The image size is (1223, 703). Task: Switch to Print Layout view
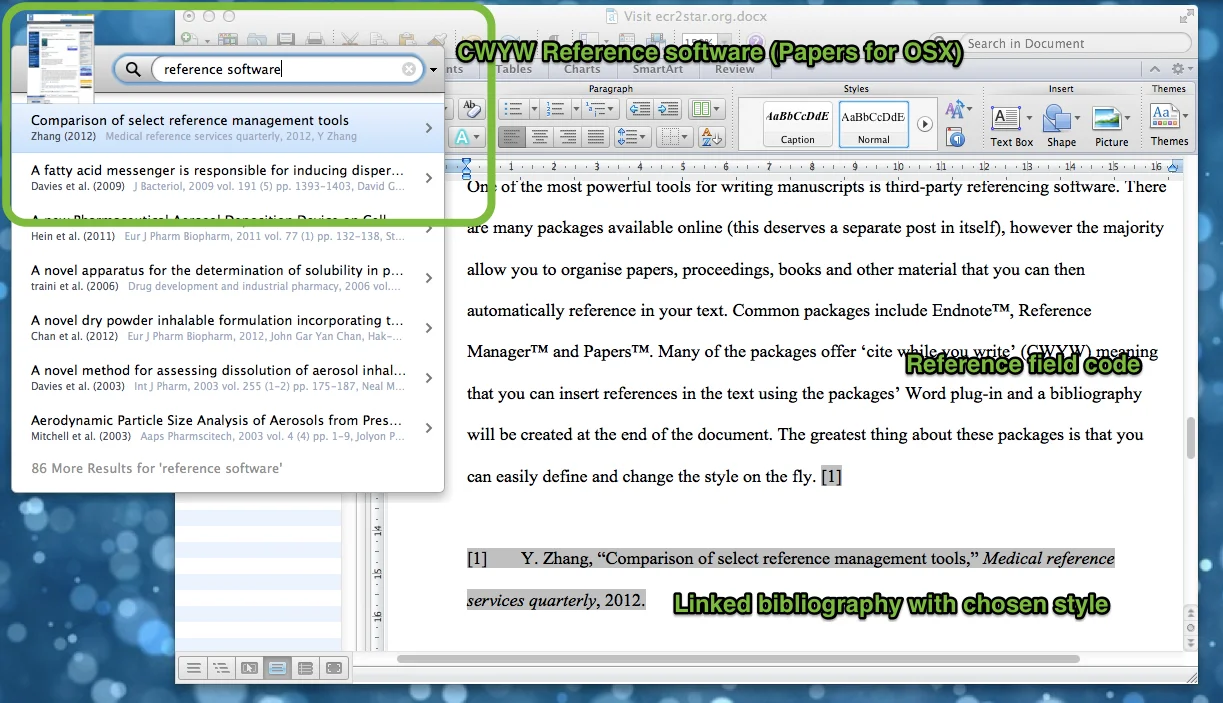pos(278,668)
